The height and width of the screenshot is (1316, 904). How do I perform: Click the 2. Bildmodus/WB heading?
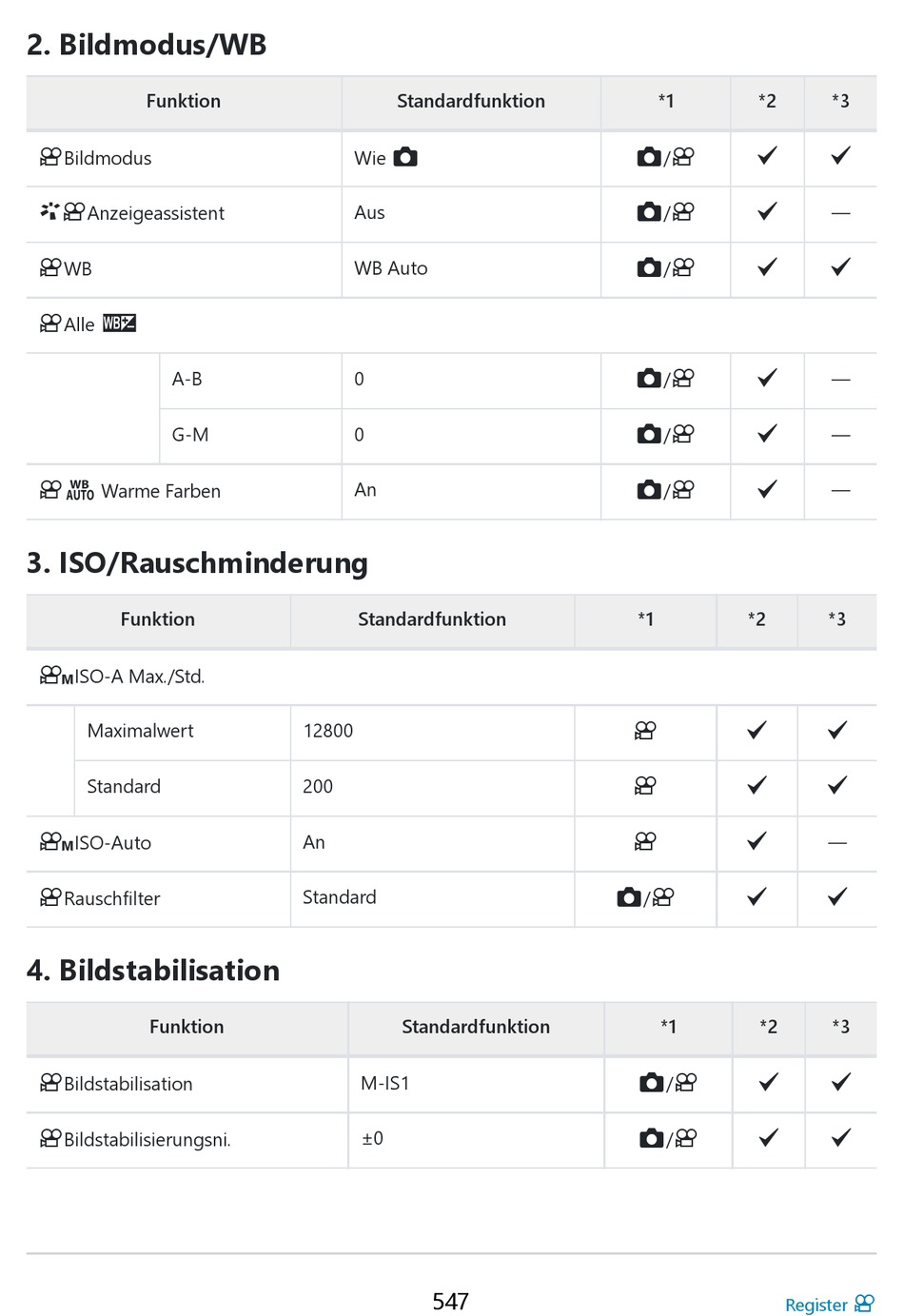[x=147, y=45]
